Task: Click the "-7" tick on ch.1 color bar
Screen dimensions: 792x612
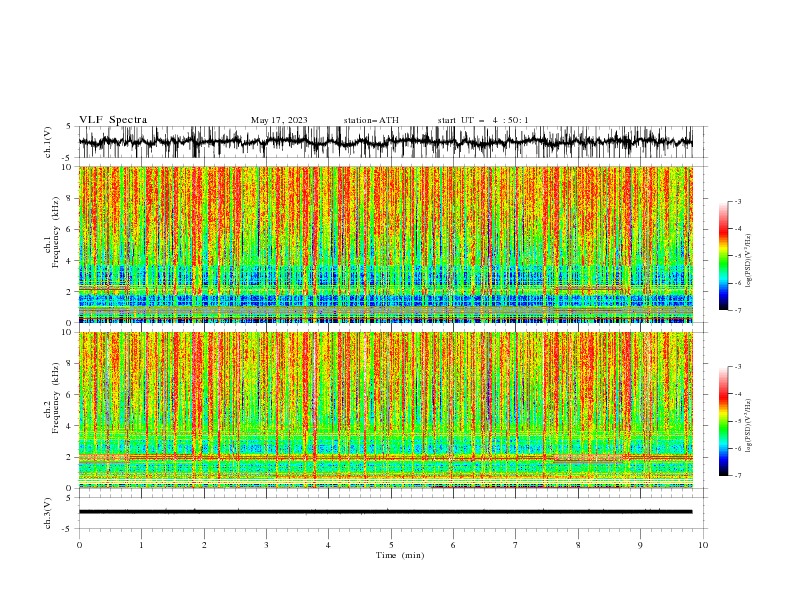Action: click(x=738, y=311)
